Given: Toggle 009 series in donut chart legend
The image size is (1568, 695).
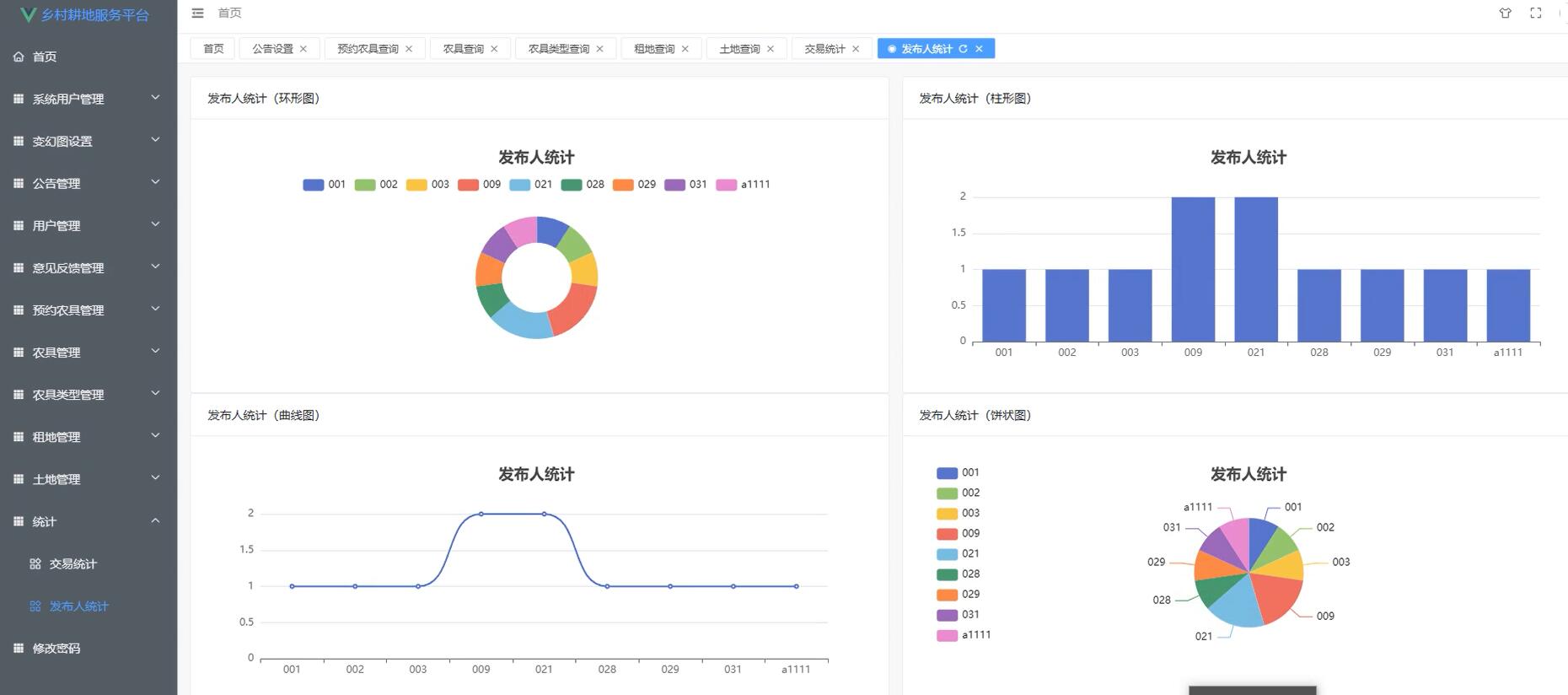Looking at the screenshot, I should point(479,185).
